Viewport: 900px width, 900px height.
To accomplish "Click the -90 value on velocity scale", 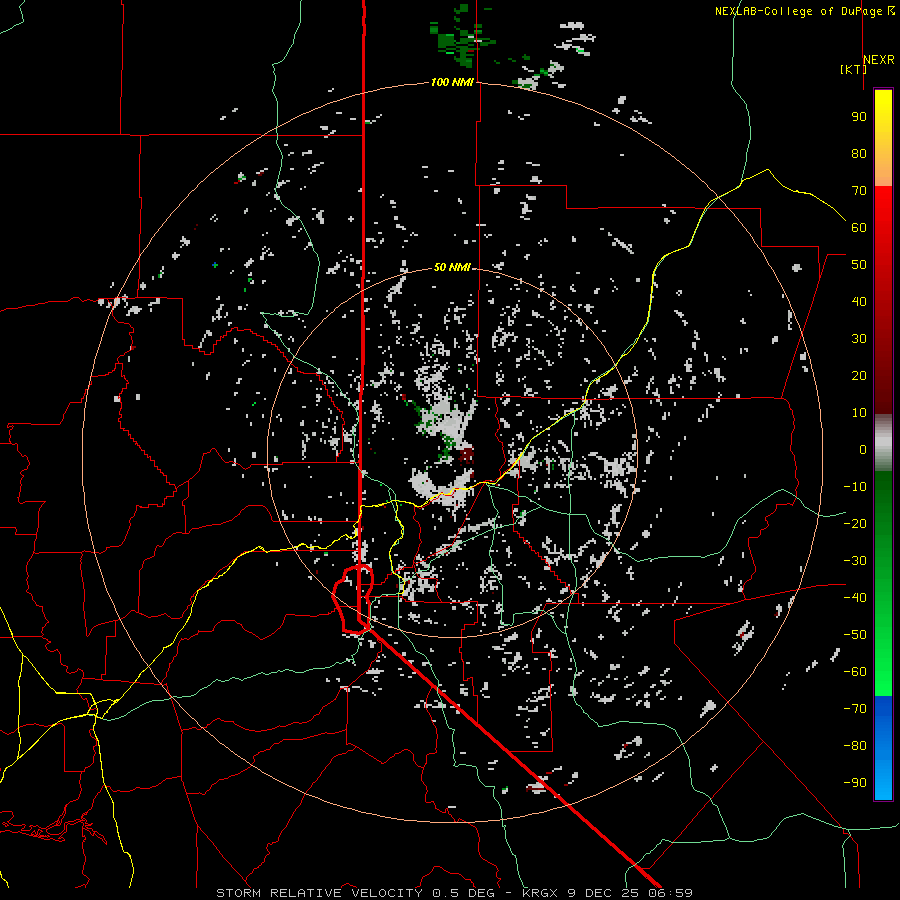I will click(x=855, y=783).
